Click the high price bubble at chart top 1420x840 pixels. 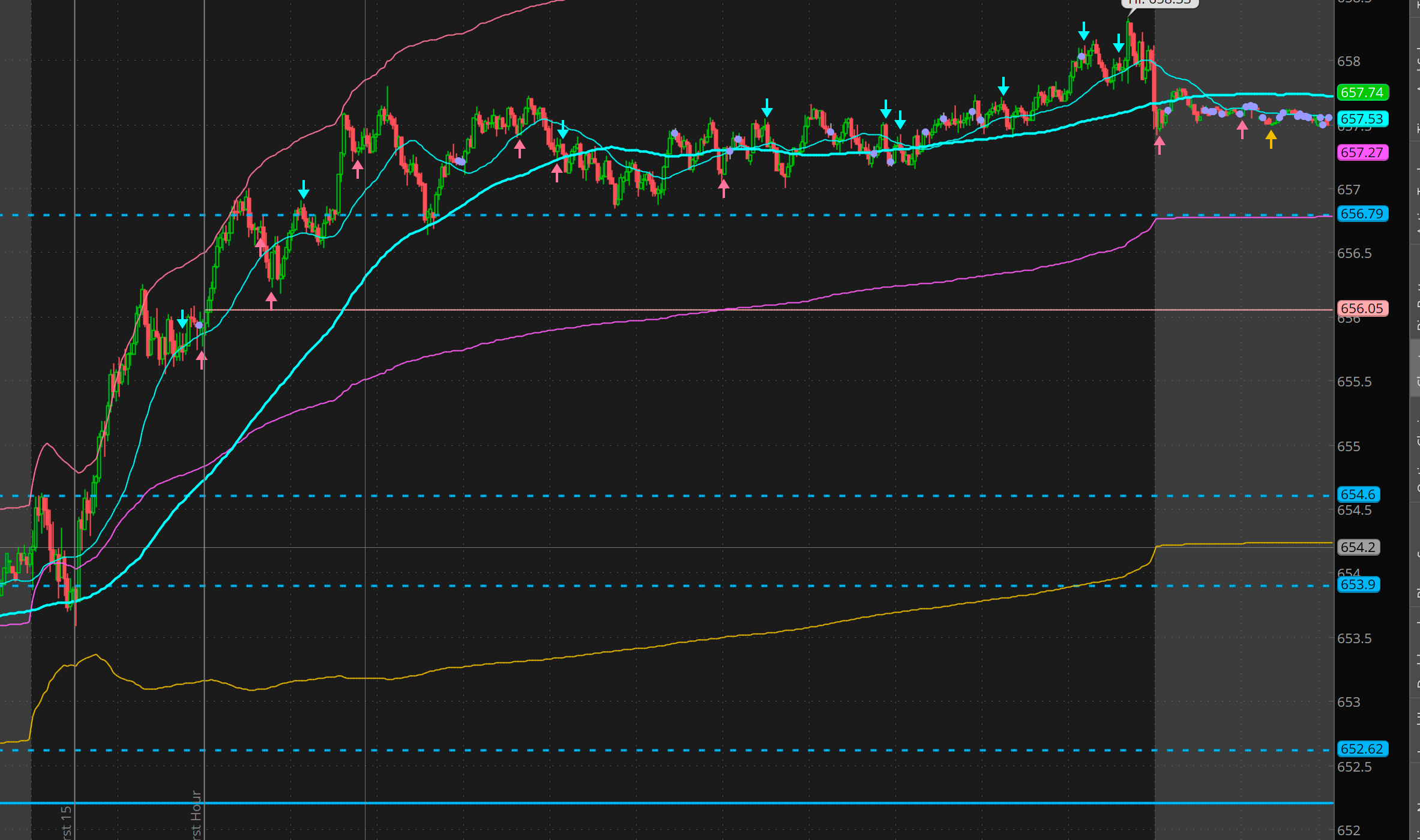[x=1160, y=3]
